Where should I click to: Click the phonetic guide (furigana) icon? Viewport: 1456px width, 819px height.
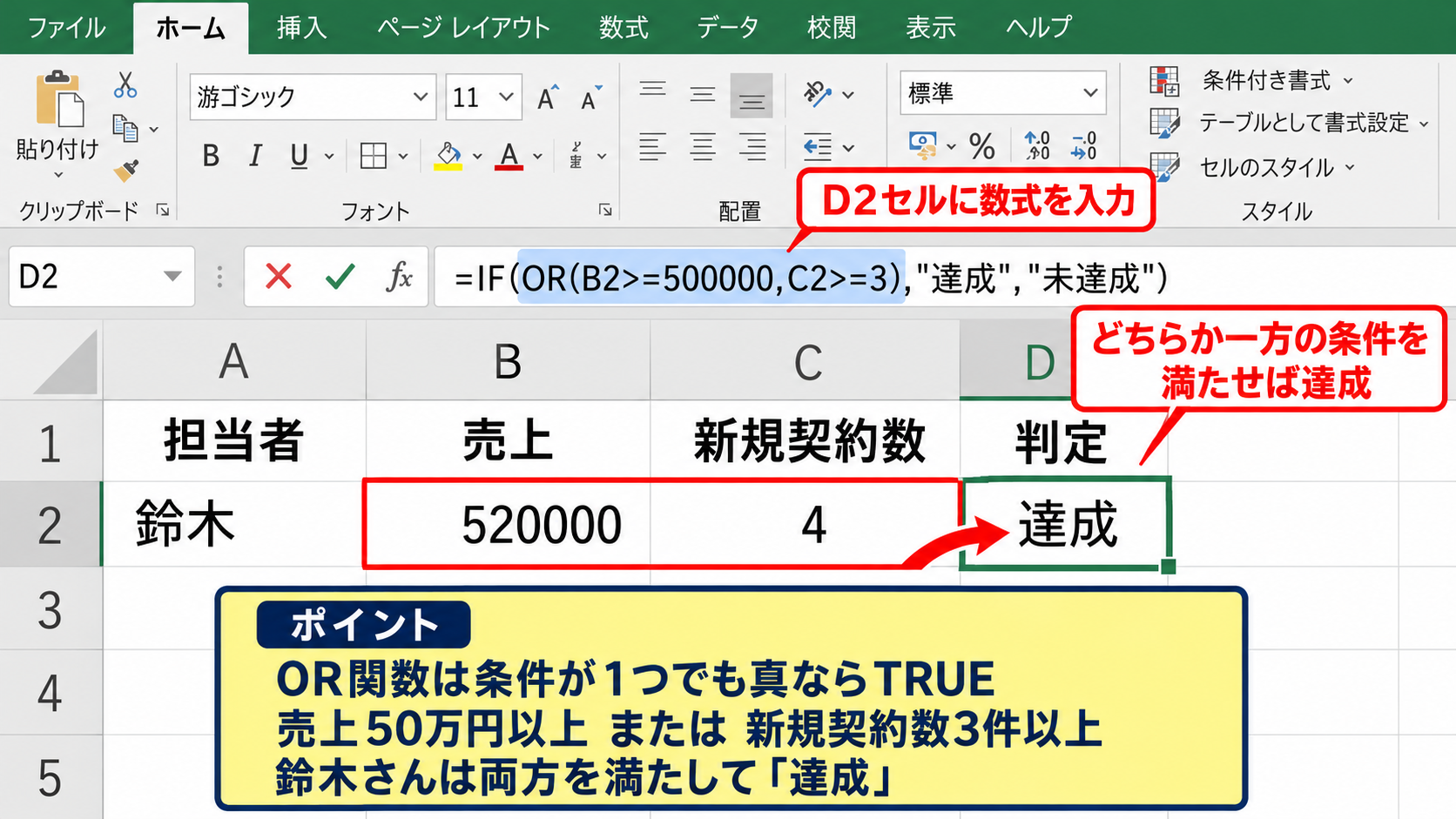click(x=576, y=156)
